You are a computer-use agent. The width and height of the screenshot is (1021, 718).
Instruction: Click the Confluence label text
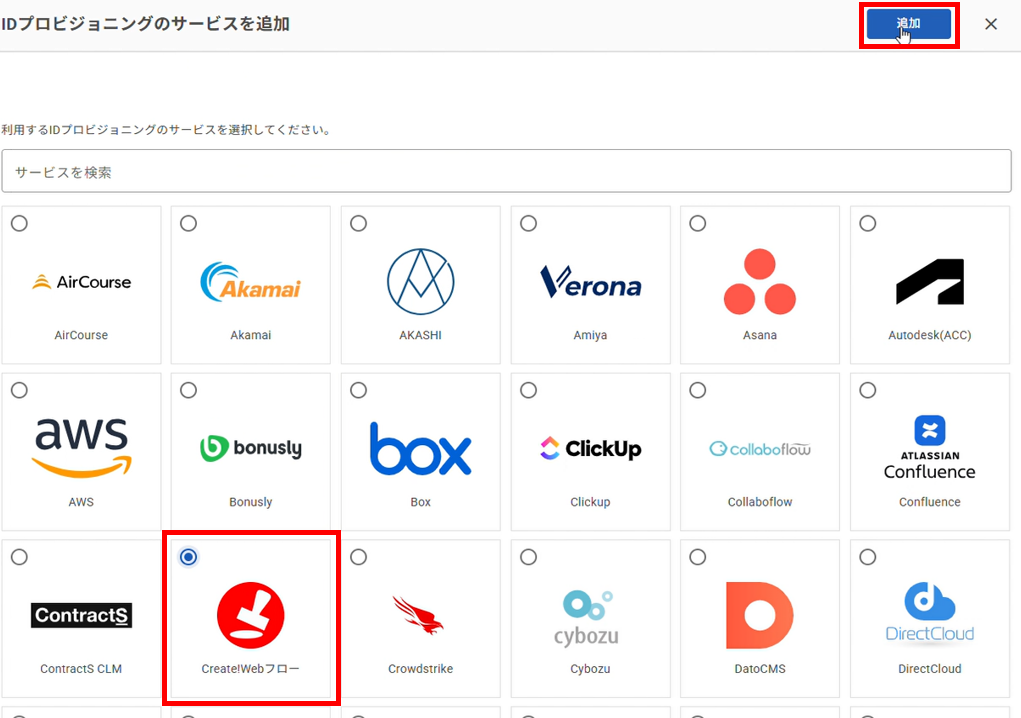(x=930, y=501)
